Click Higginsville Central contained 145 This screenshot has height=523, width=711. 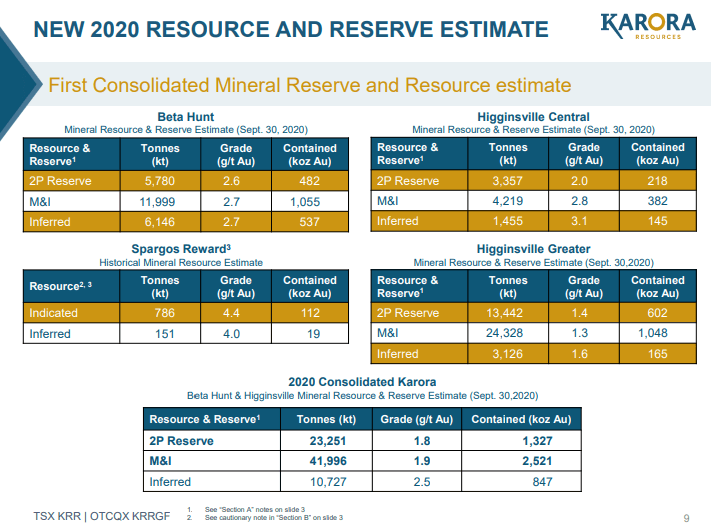tap(657, 221)
